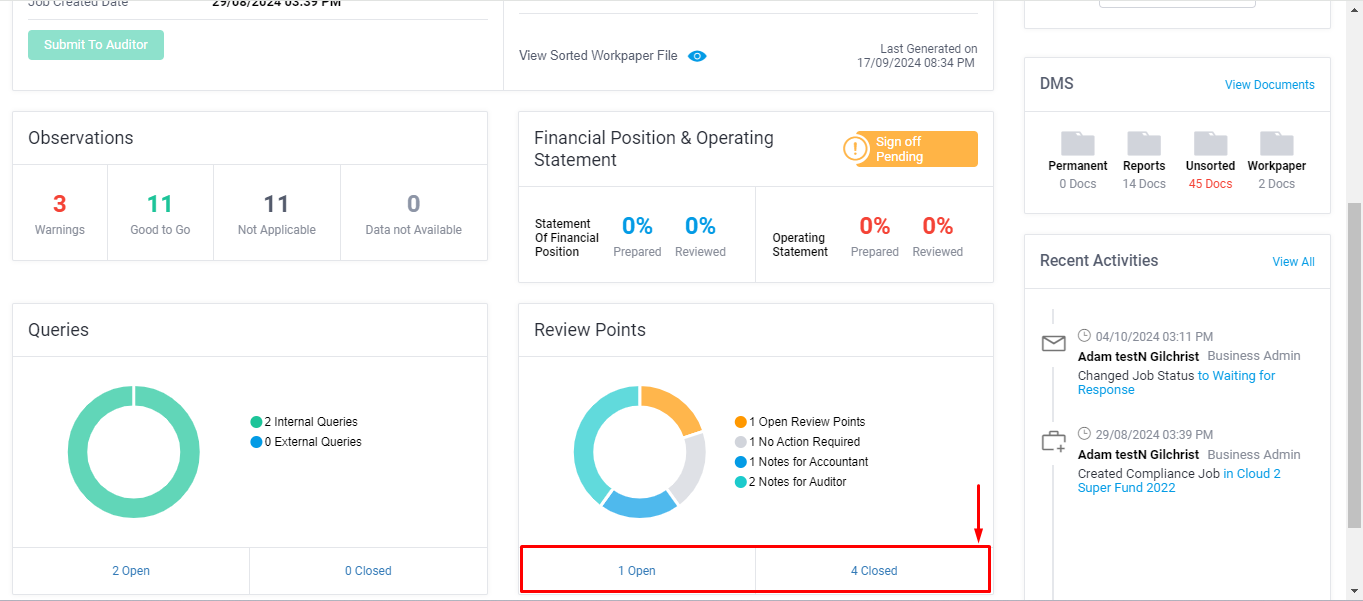This screenshot has width=1363, height=601.
Task: Click the 1 No Action Required legend item
Action: pyautogui.click(x=797, y=442)
